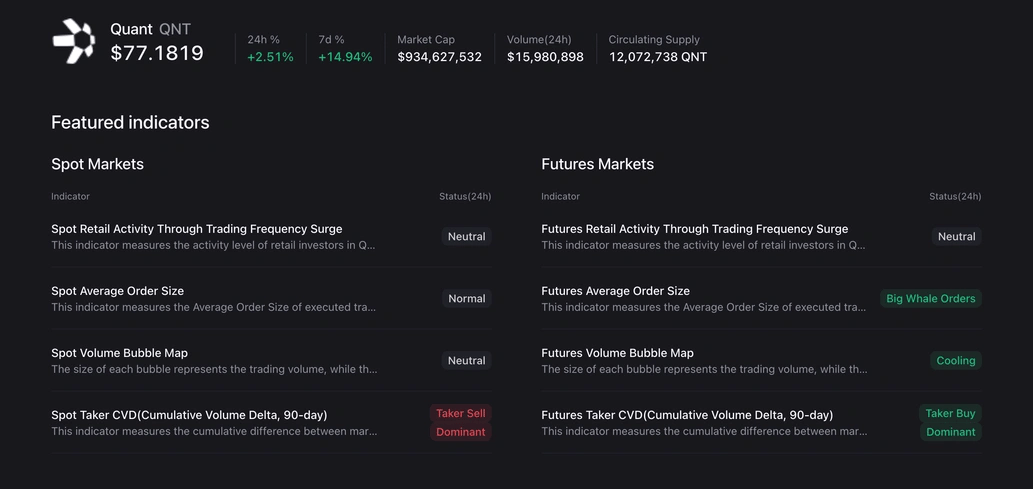The image size is (1033, 489).
Task: Click the Market Cap label
Action: point(426,40)
